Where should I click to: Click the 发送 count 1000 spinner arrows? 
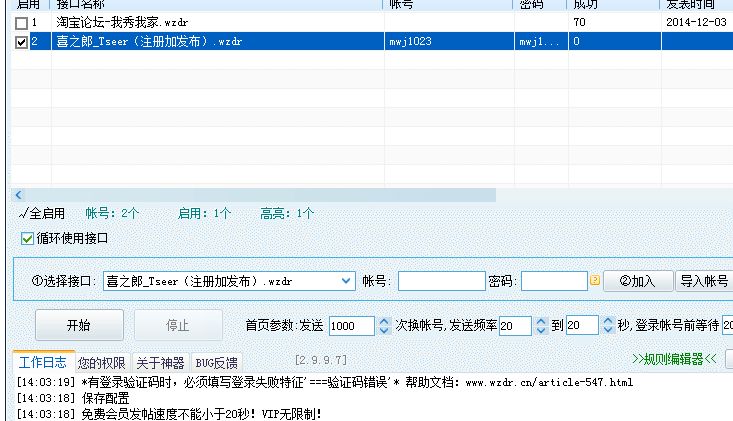[x=385, y=325]
